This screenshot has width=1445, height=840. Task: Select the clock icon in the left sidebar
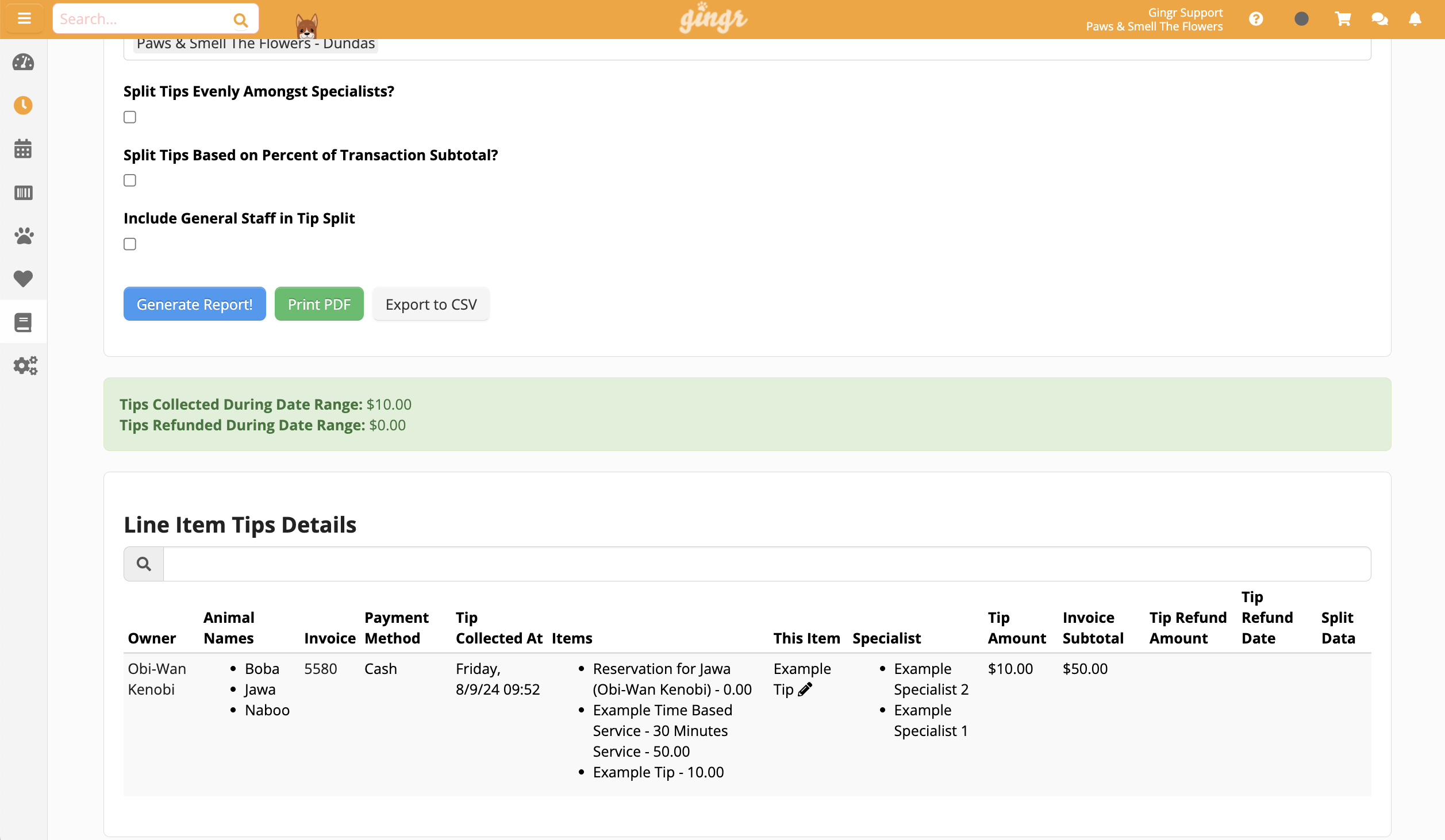pyautogui.click(x=23, y=105)
